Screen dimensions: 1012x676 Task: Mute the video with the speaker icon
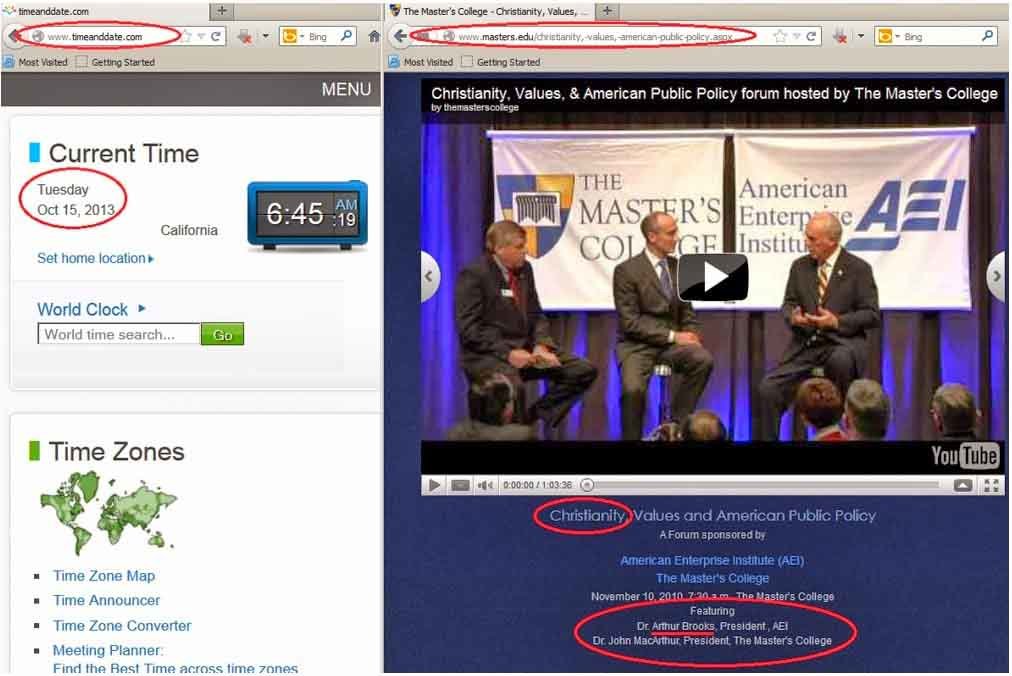[x=485, y=485]
